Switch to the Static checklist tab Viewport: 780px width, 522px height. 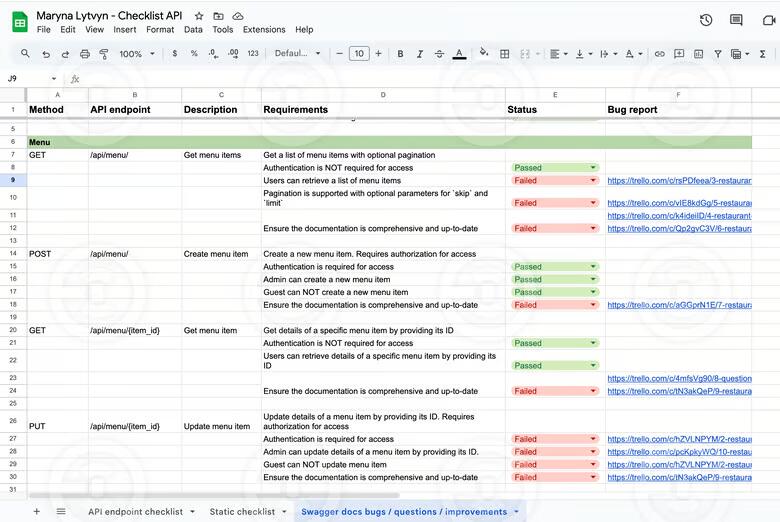coord(242,511)
